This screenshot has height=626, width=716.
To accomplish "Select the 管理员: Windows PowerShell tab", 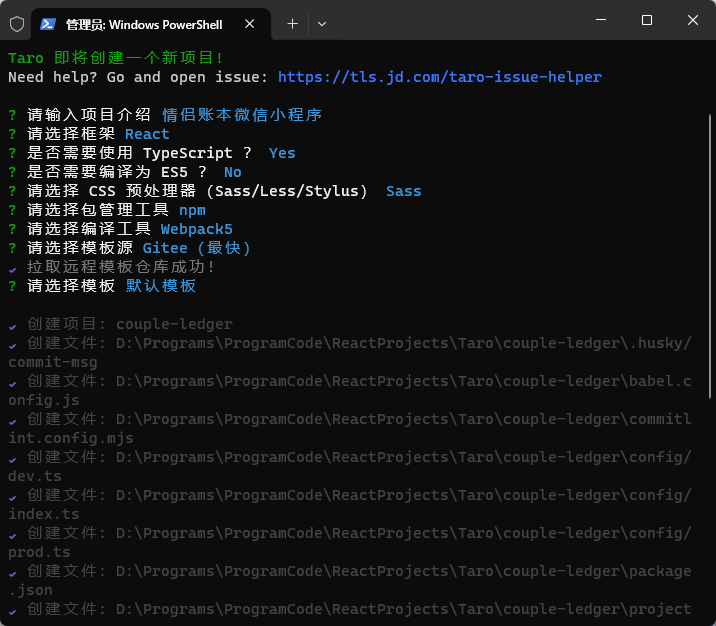I will (x=151, y=24).
